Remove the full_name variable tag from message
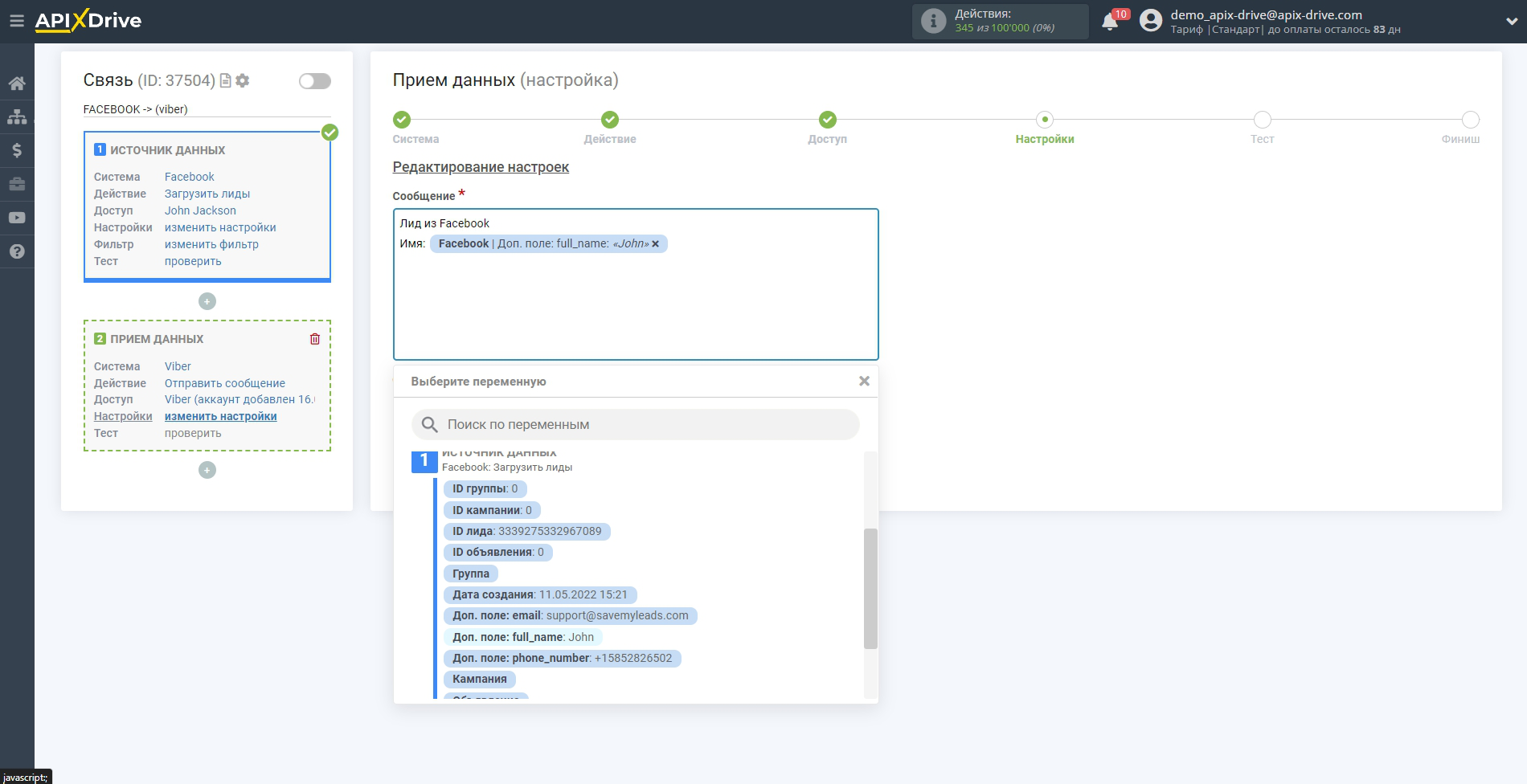This screenshot has height=784, width=1527. click(x=656, y=244)
